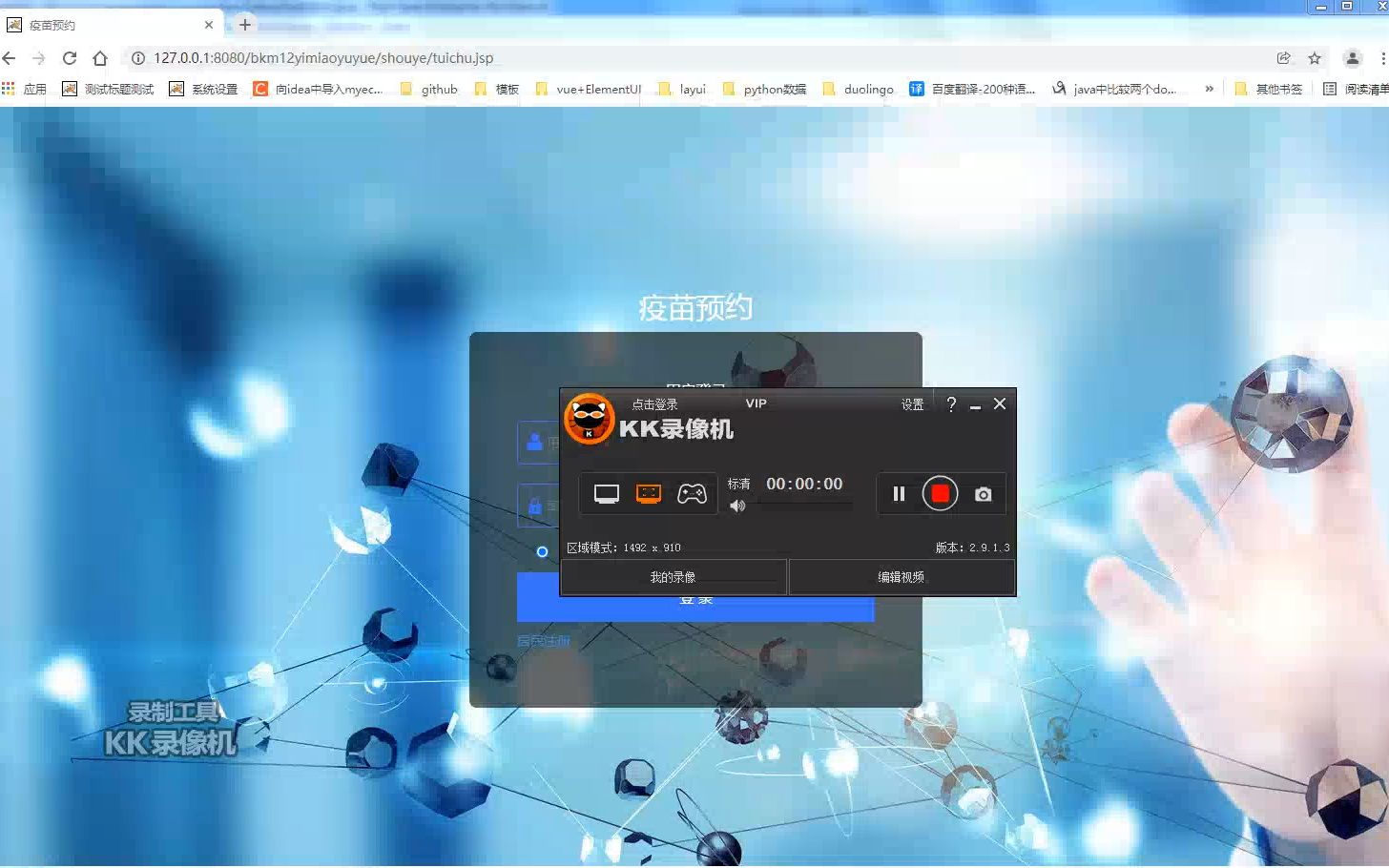Viewport: 1389px width, 868px height.
Task: Select region recording mode orange icon
Action: pyautogui.click(x=649, y=493)
